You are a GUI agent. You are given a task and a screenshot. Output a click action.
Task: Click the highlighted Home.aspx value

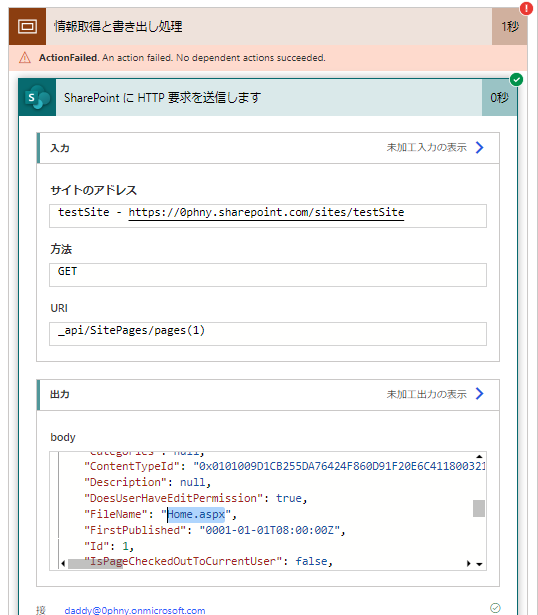pyautogui.click(x=196, y=514)
